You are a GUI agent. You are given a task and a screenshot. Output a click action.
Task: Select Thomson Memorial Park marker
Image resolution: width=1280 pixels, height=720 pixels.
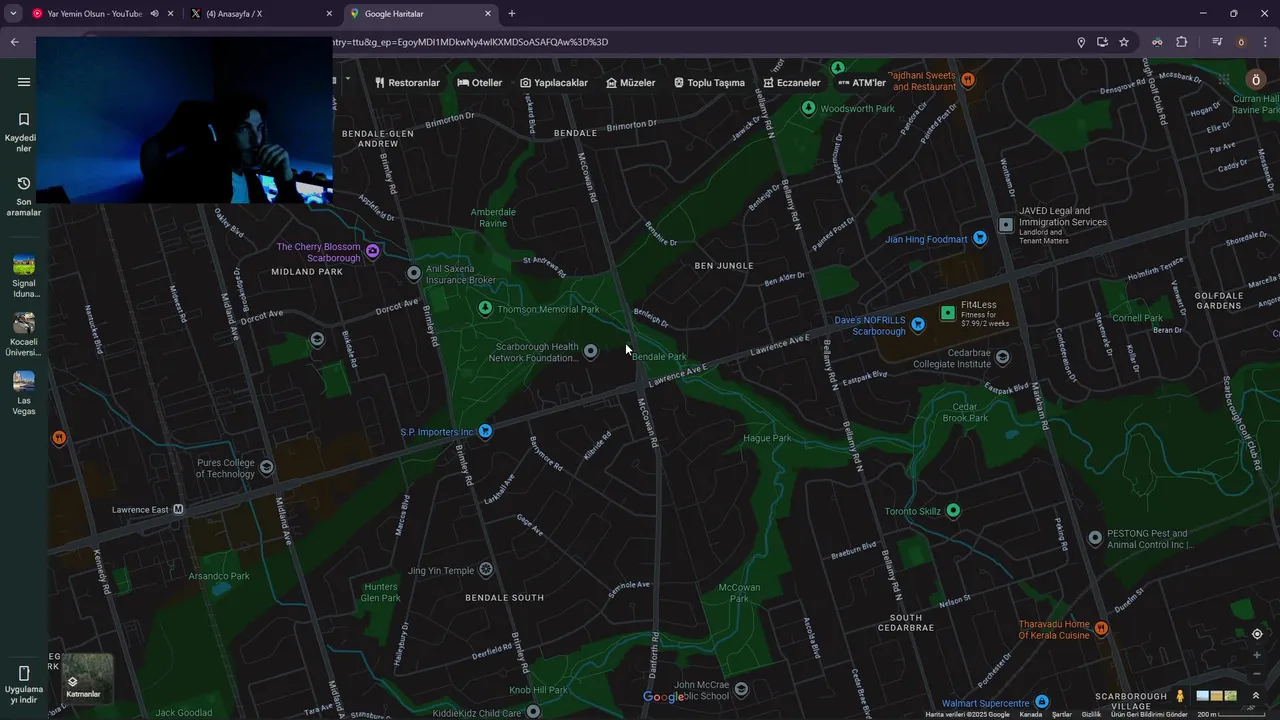[485, 308]
